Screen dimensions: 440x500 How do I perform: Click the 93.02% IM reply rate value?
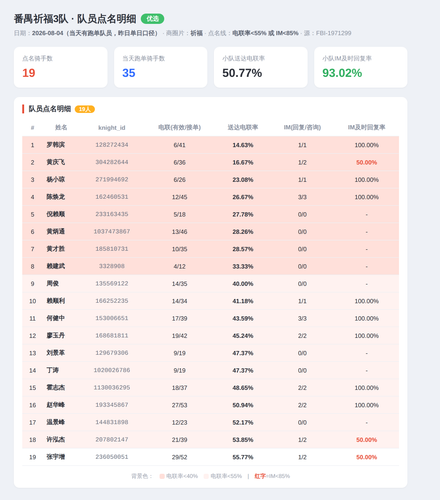[x=342, y=73]
